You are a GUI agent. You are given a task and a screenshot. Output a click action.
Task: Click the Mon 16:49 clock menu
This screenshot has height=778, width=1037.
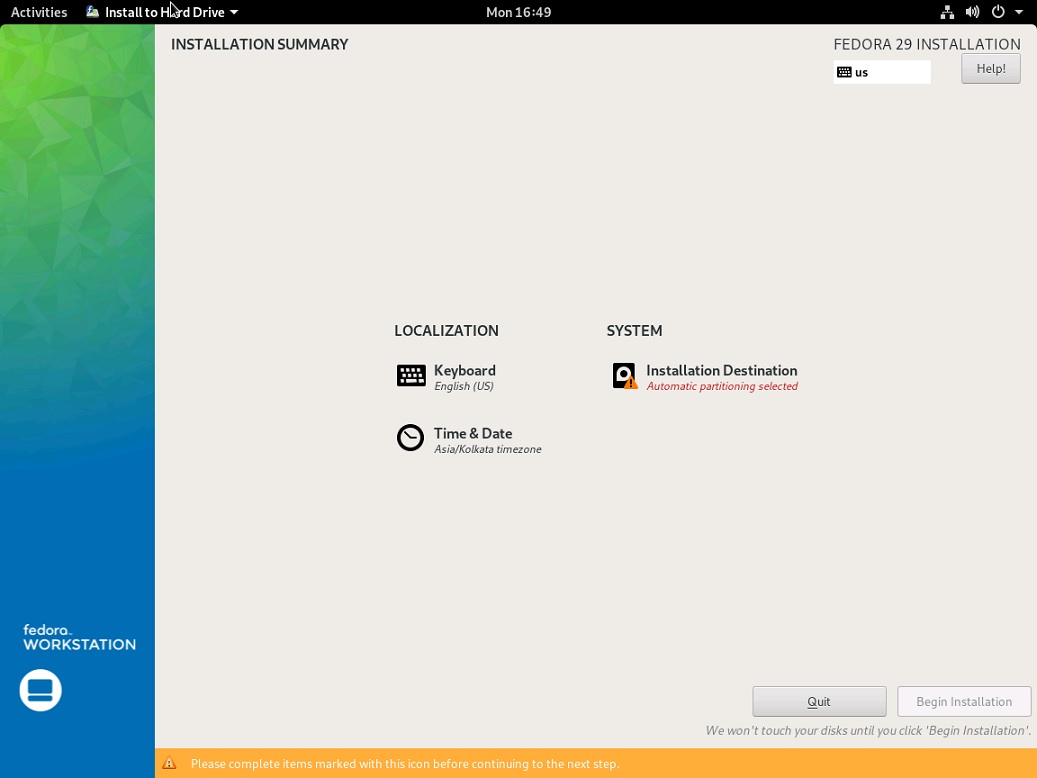[x=518, y=12]
